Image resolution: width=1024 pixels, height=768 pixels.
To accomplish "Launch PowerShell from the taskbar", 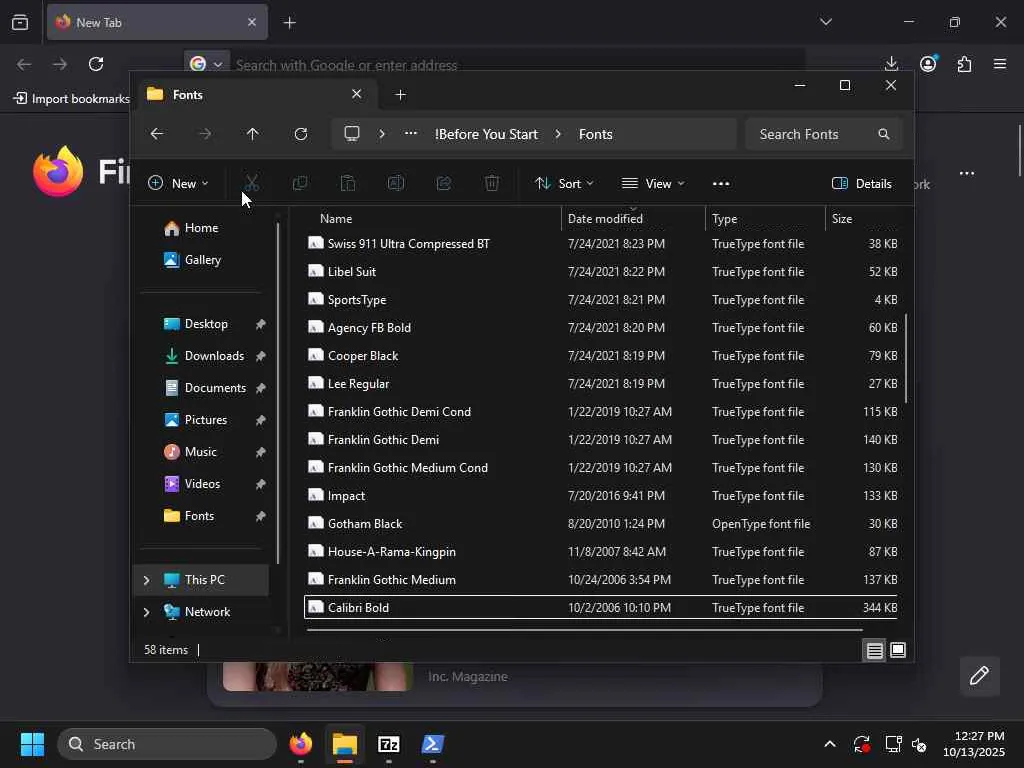I will point(432,744).
